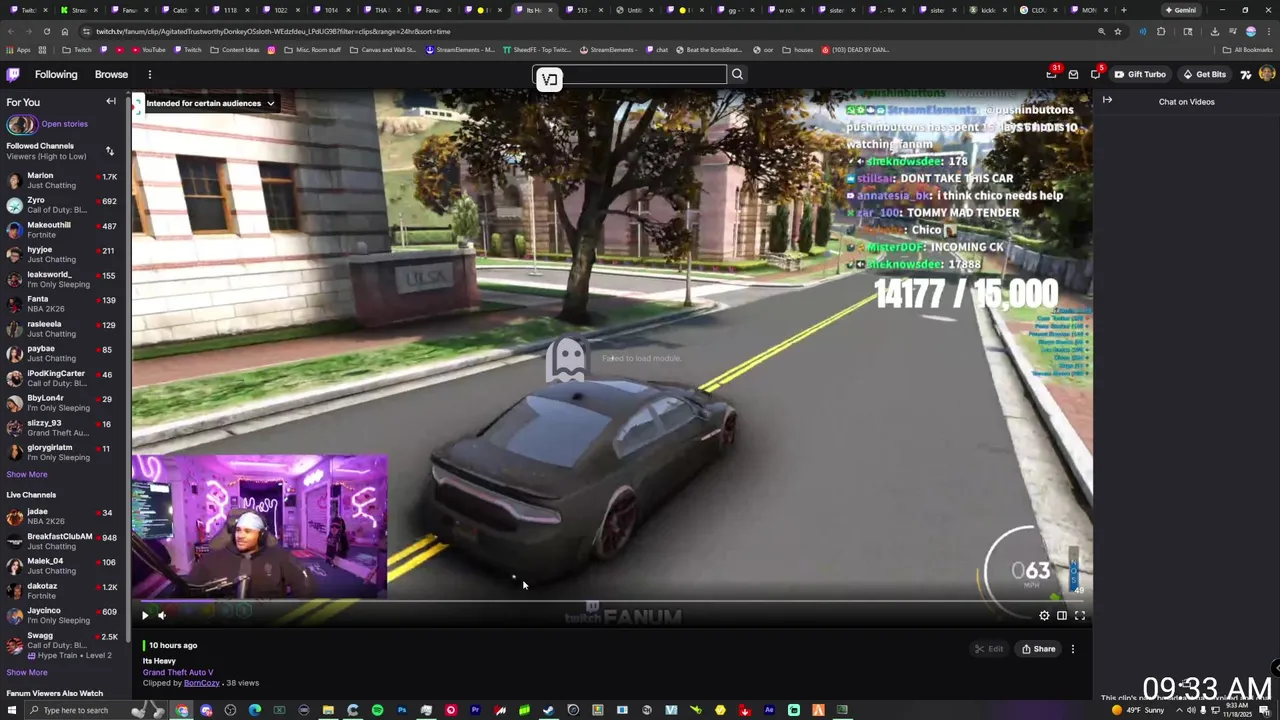This screenshot has height=720, width=1280.
Task: Open clip options three-dot menu
Action: coord(1073,649)
